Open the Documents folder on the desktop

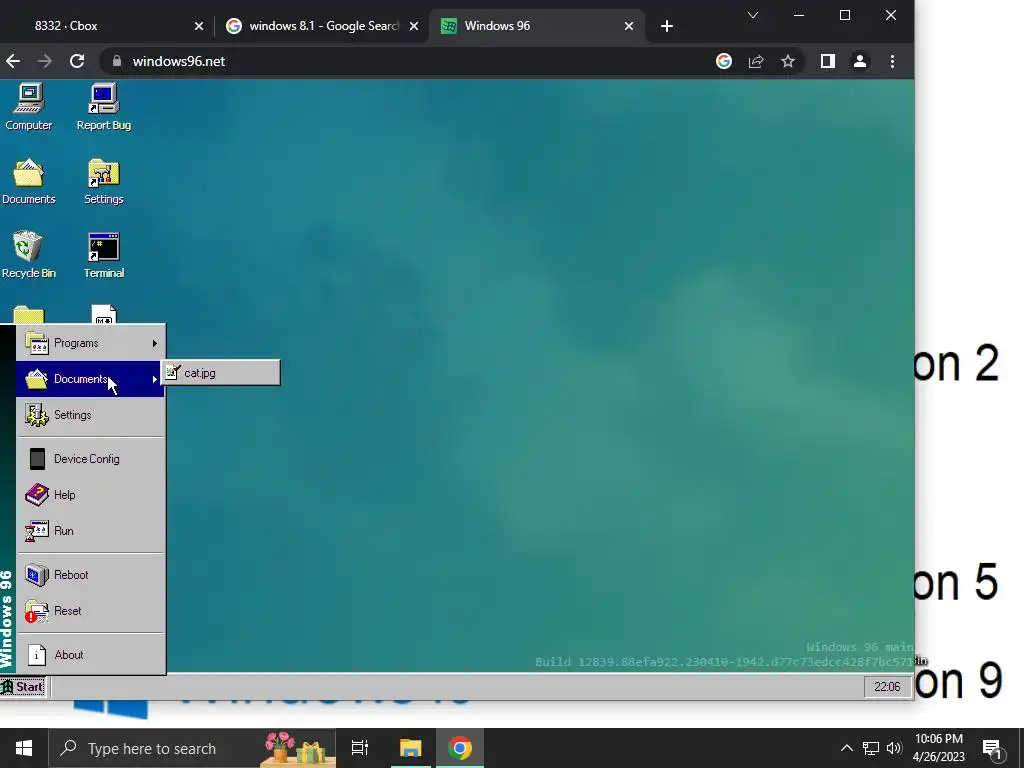(29, 182)
